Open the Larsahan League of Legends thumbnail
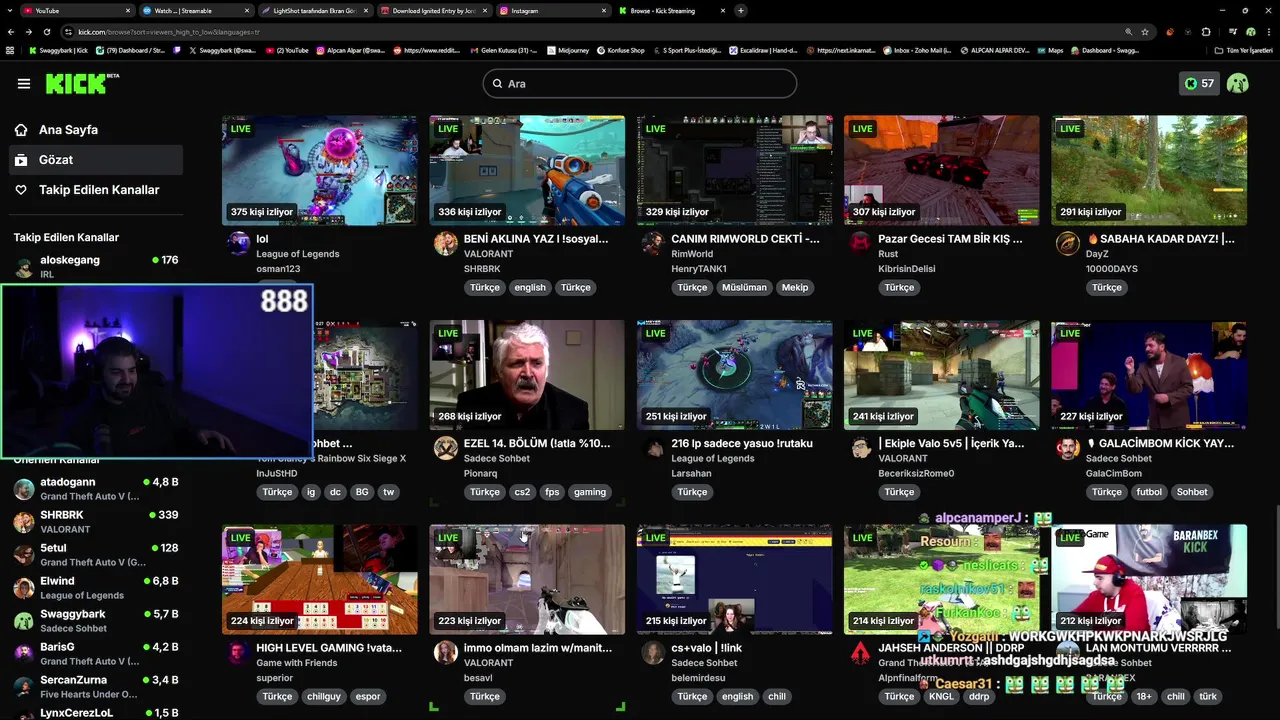 pos(734,375)
